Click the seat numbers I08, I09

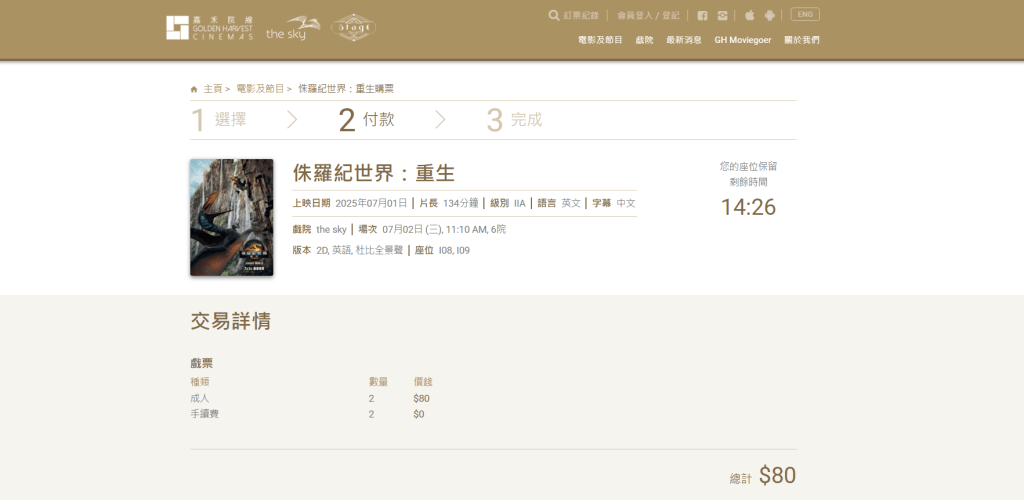[x=454, y=250]
